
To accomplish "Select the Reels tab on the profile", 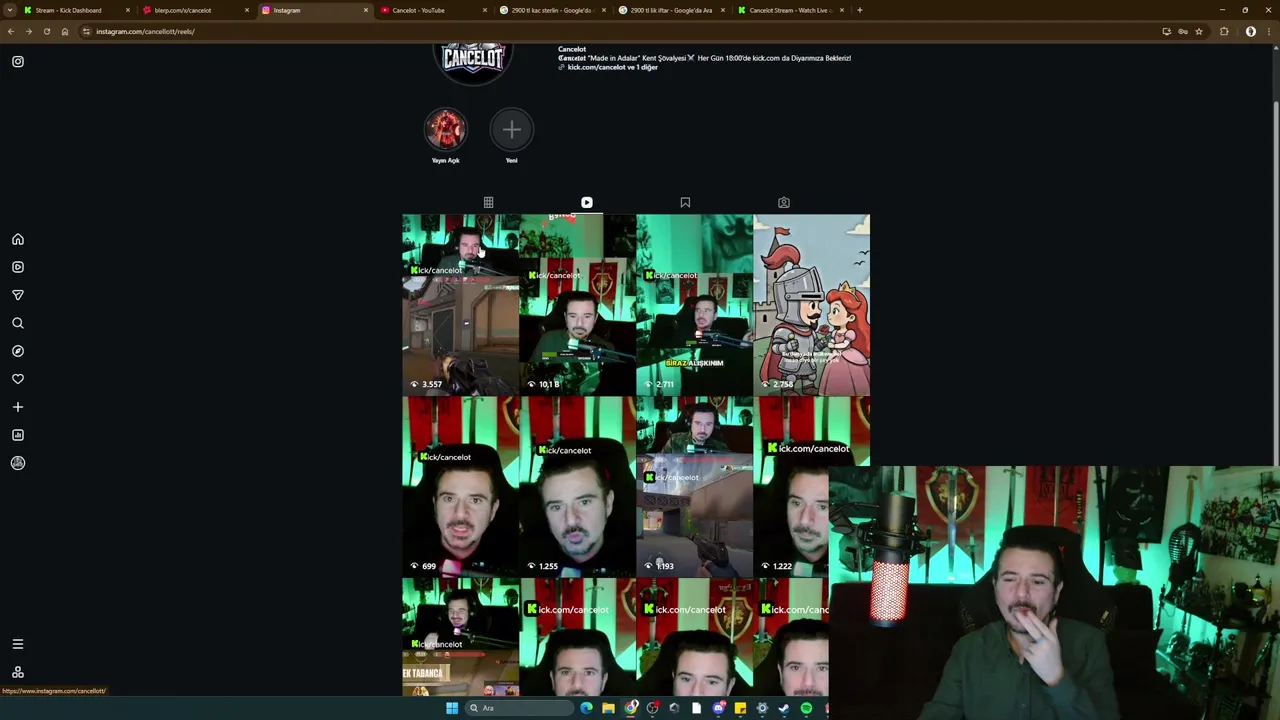I will coord(587,202).
